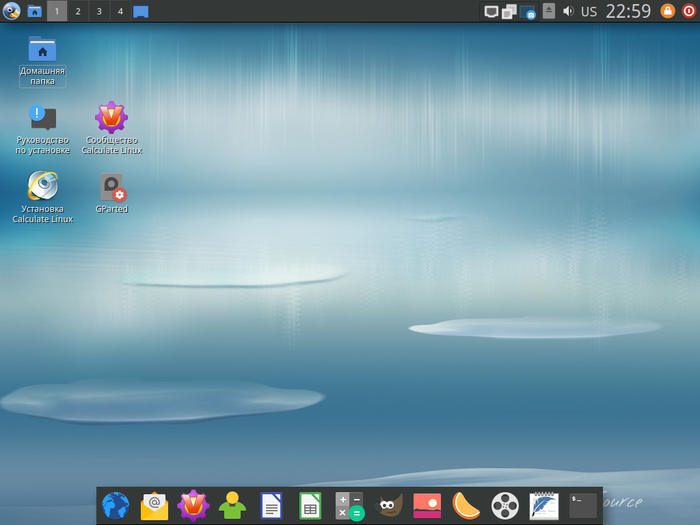Click the stacked windows tray icon

pyautogui.click(x=509, y=12)
